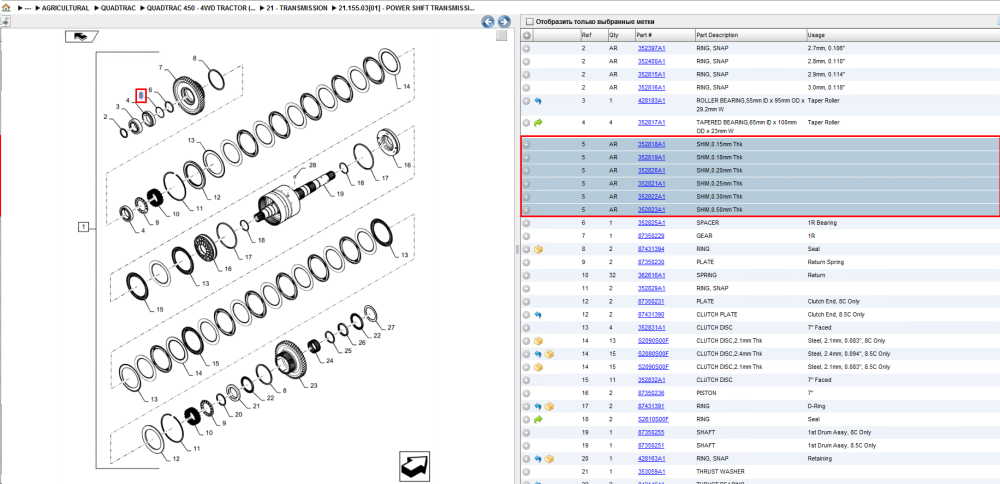Click the tractor tag icon above diagram
This screenshot has height=484, width=1000.
(80, 36)
